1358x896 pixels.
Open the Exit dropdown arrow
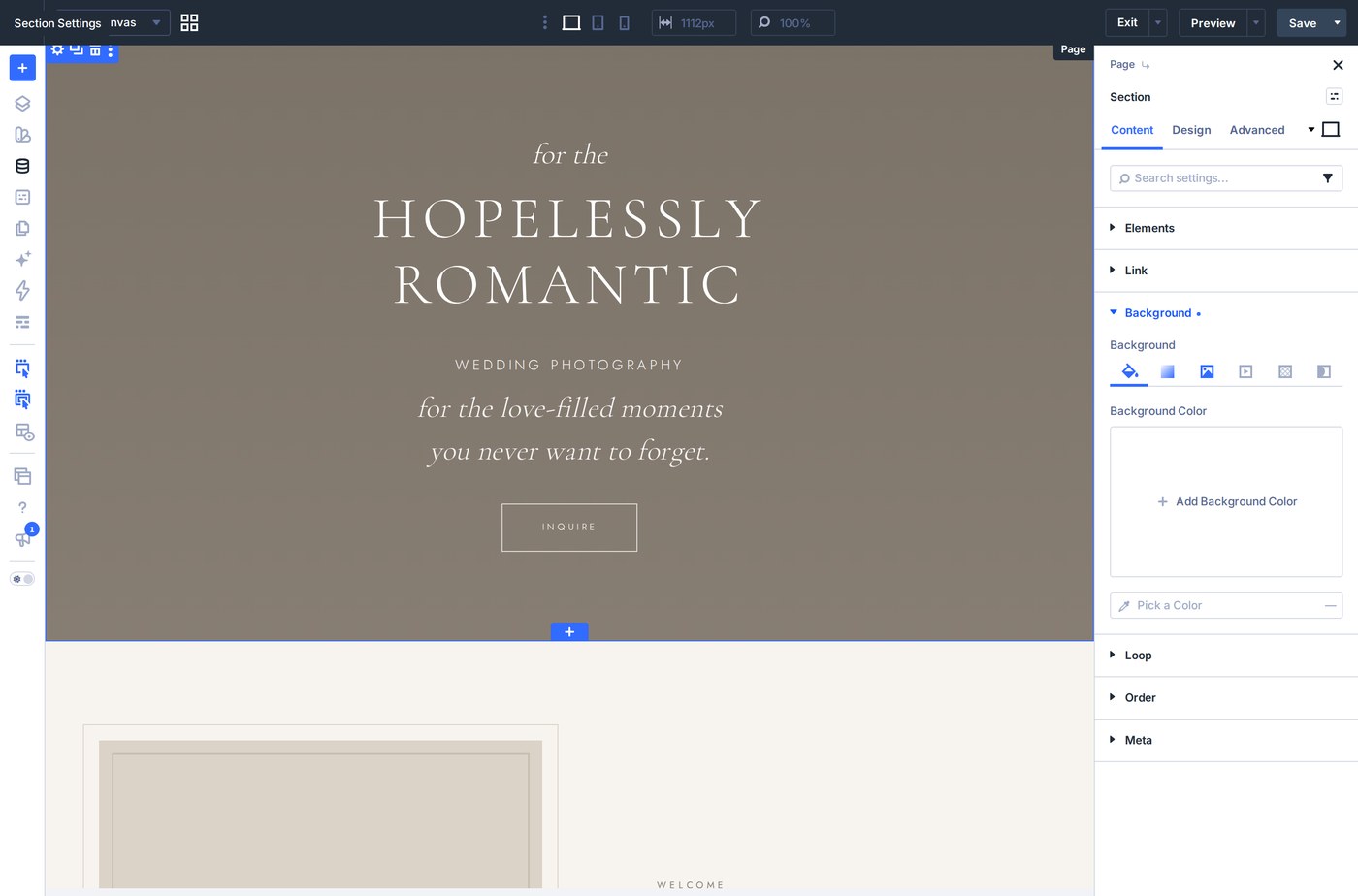pyautogui.click(x=1158, y=22)
